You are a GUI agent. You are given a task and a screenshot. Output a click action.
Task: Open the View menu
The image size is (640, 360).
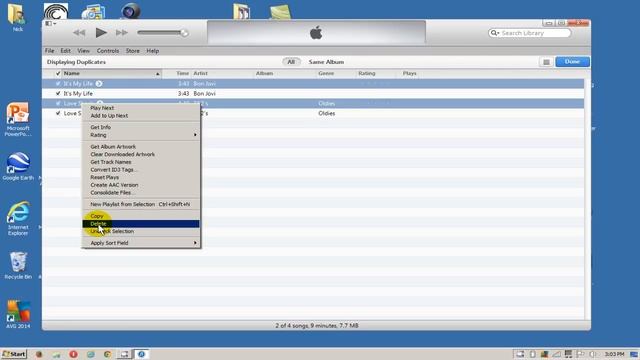(83, 51)
